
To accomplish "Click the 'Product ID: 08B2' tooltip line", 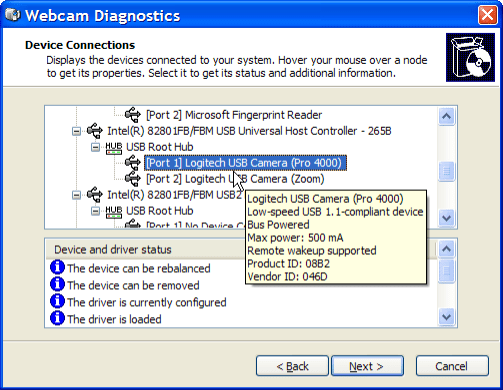I will click(x=288, y=264).
